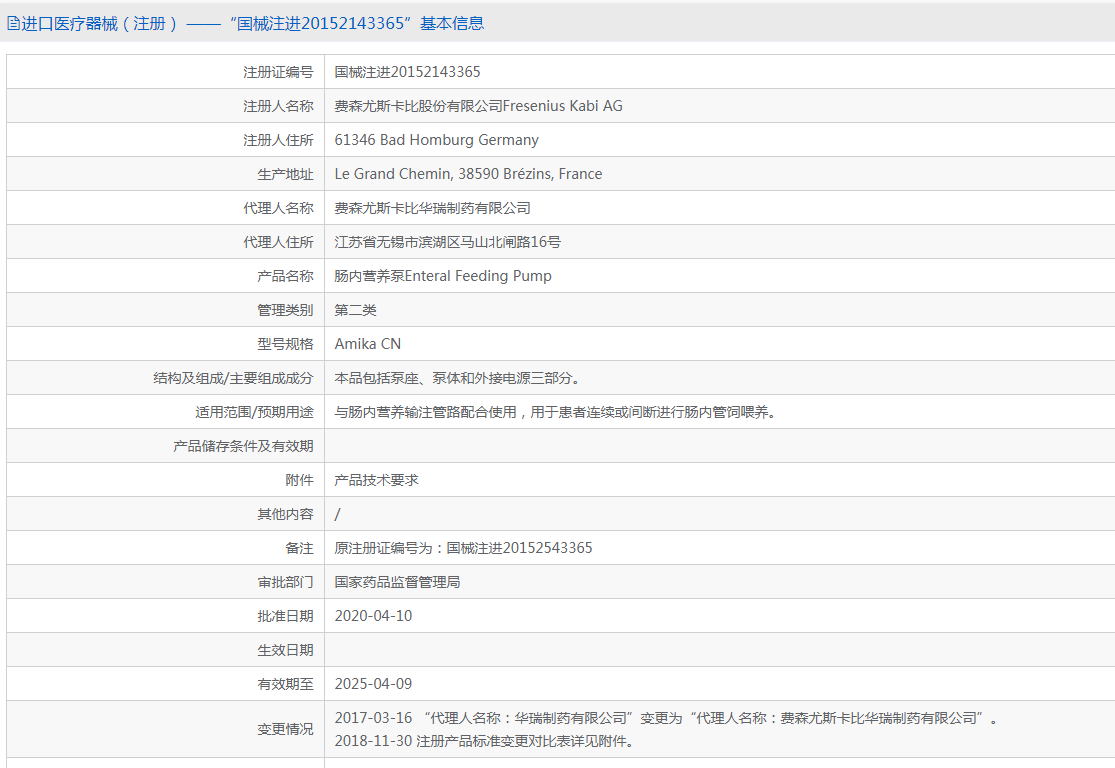Image resolution: width=1115 pixels, height=768 pixels.
Task: Select agent name 费森尤斯卡比华瑞制药有限公司 in 代理人名称 row
Action: point(432,208)
